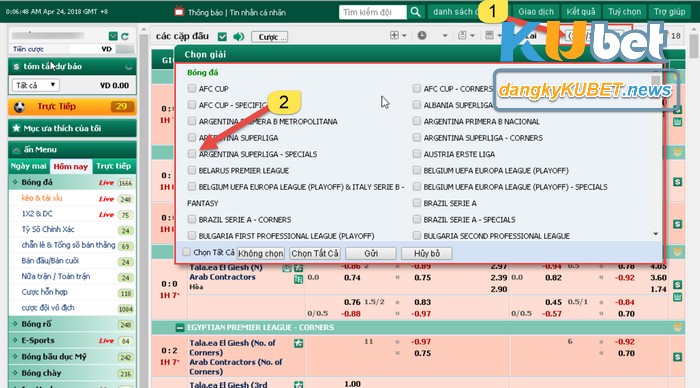Click the favorite star icon of Tala.ea El Giesh (N)

click(298, 268)
